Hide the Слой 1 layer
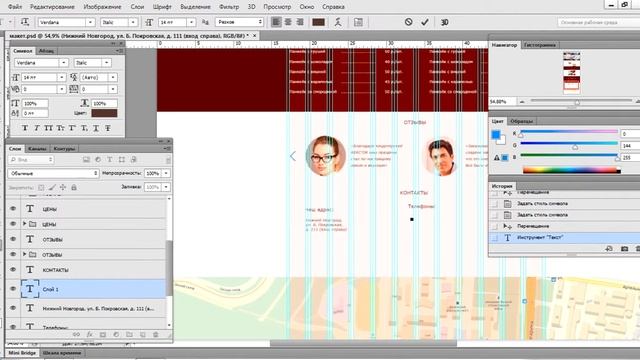This screenshot has height=360, width=640. click(x=13, y=289)
